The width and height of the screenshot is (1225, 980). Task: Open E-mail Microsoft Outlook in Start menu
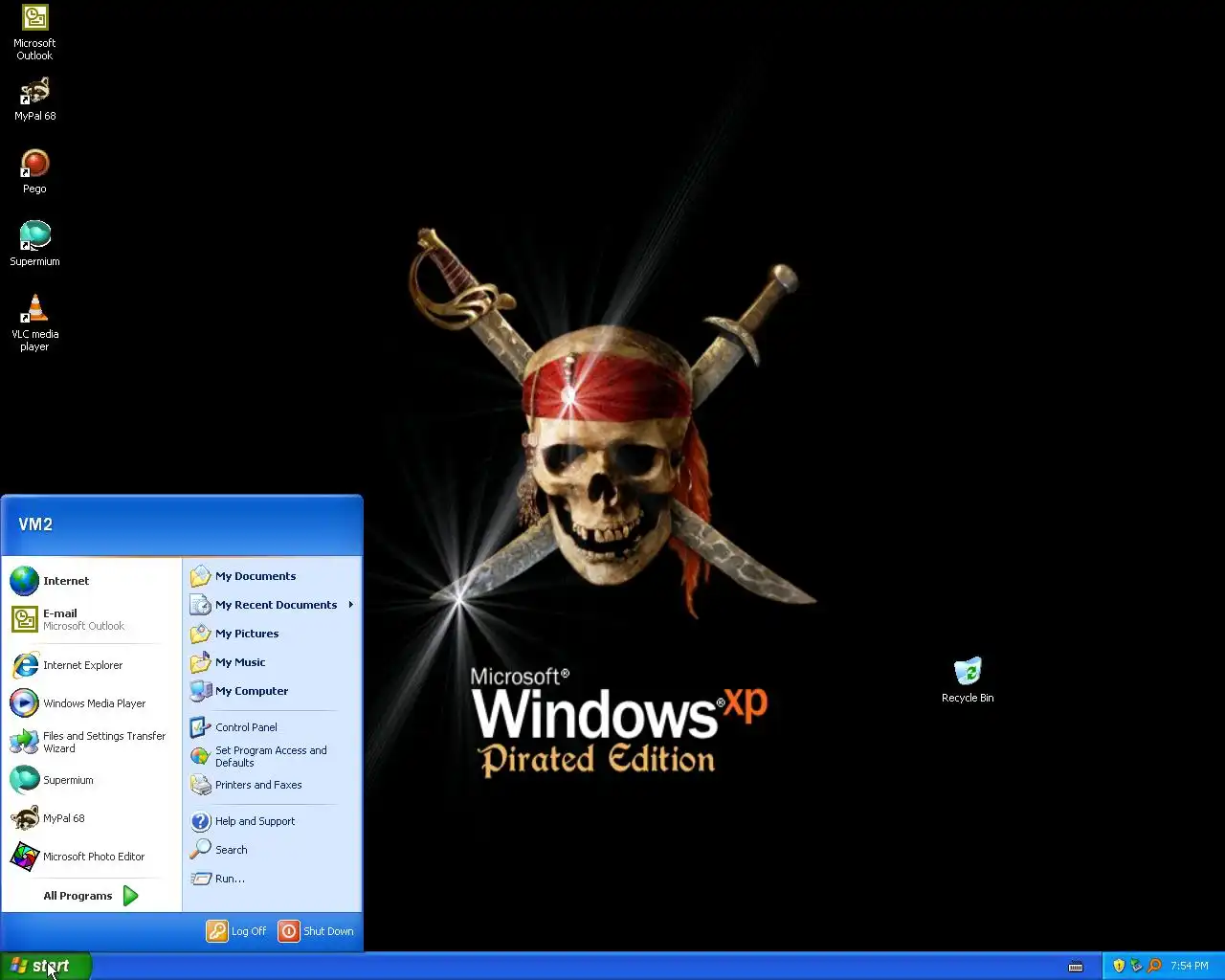pos(92,619)
